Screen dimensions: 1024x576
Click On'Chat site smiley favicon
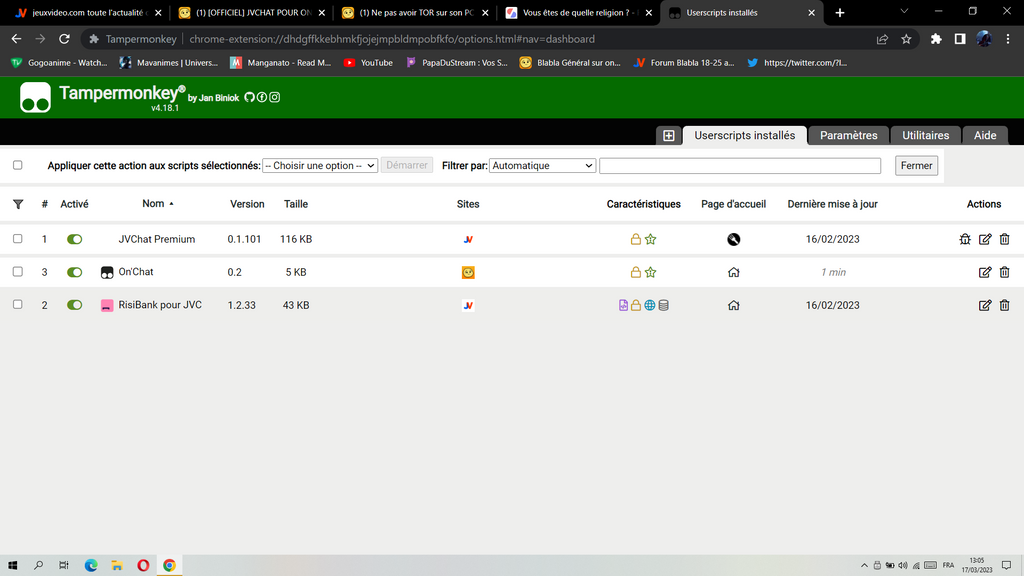point(468,272)
